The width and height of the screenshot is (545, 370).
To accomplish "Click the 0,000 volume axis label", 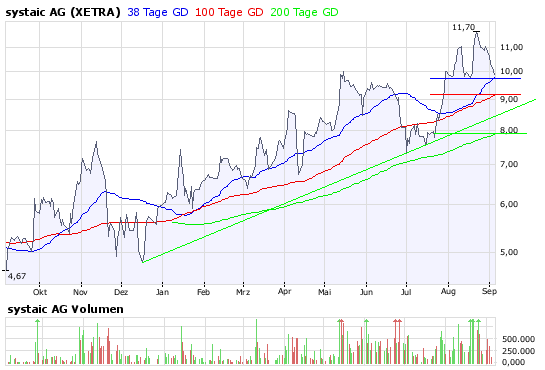I will coord(514,362).
